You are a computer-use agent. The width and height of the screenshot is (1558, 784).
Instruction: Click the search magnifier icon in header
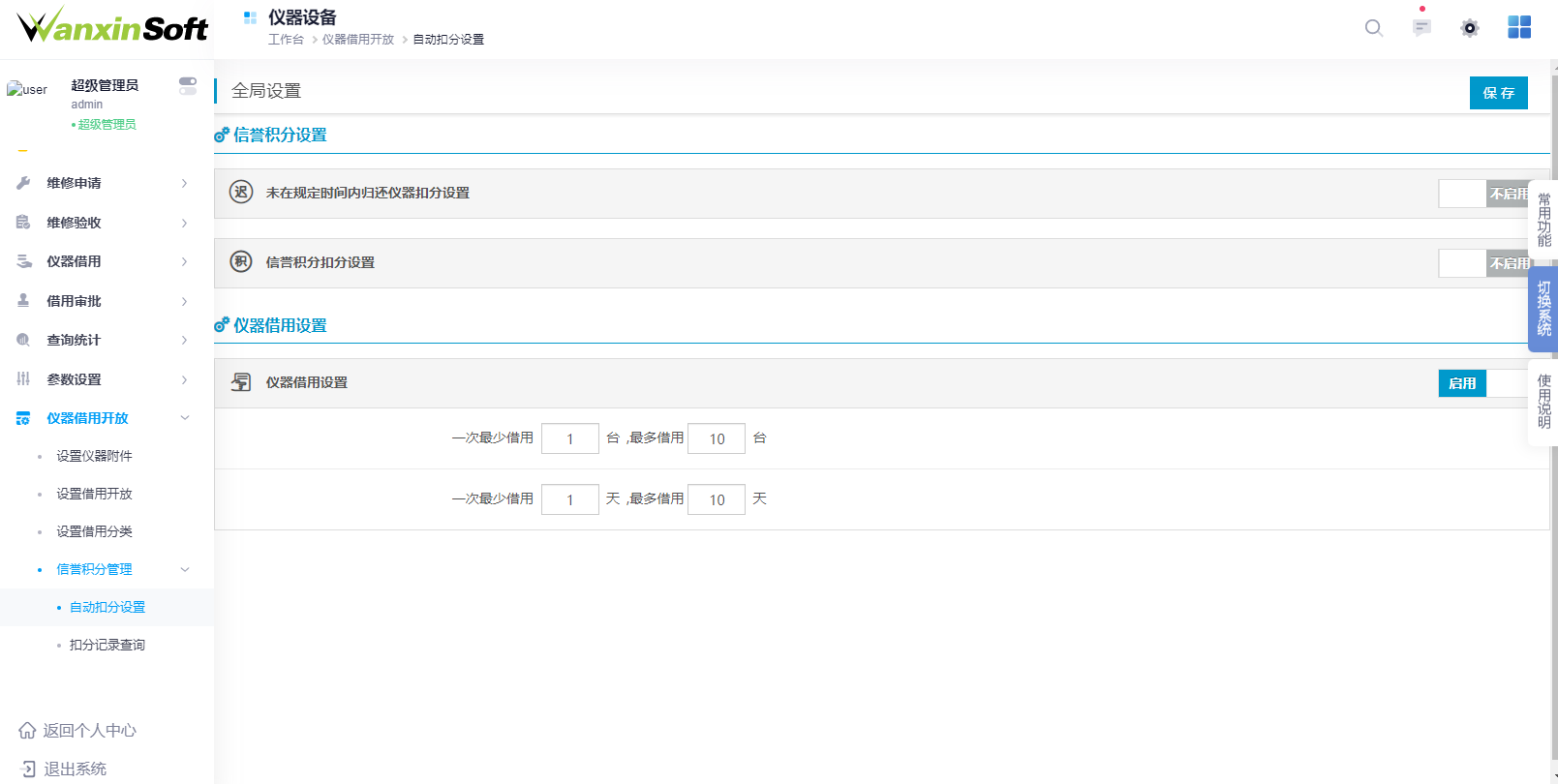(x=1373, y=28)
